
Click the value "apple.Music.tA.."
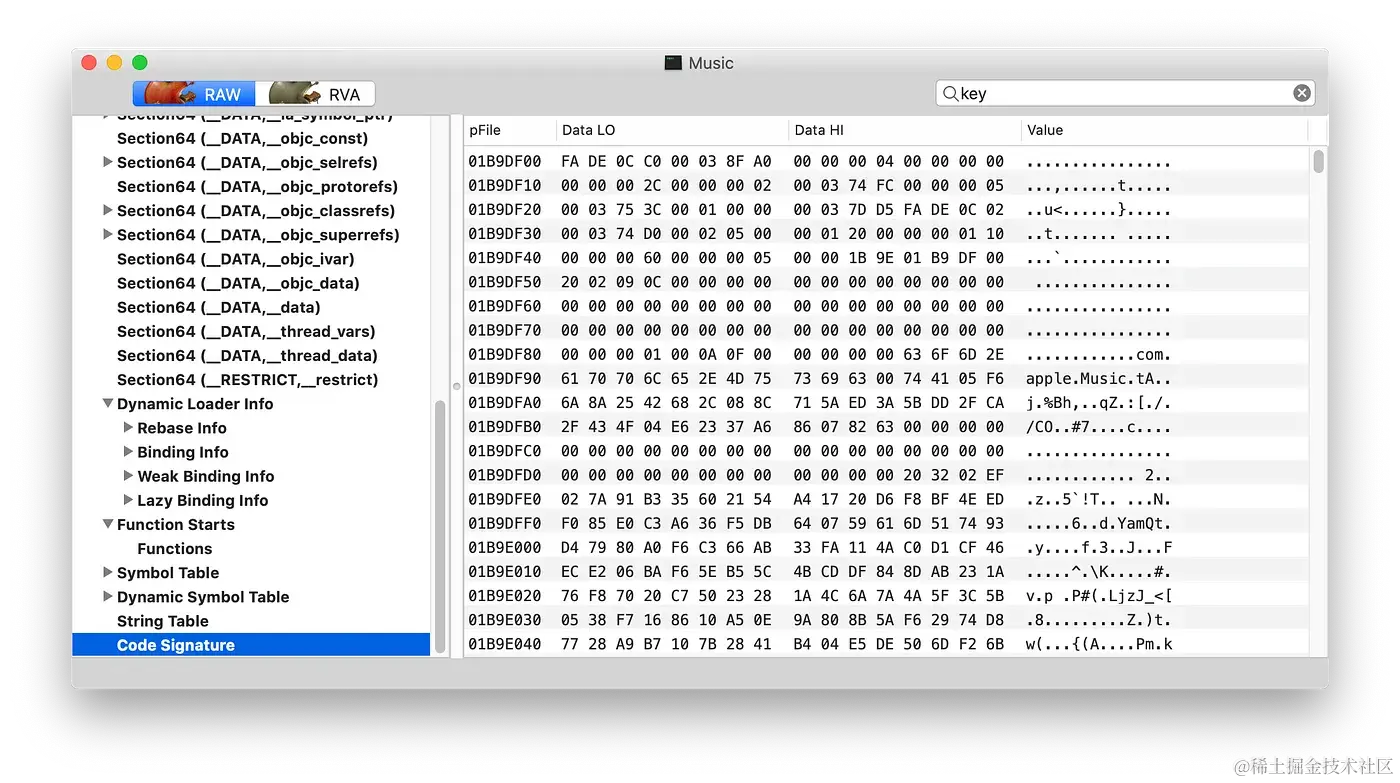1098,379
